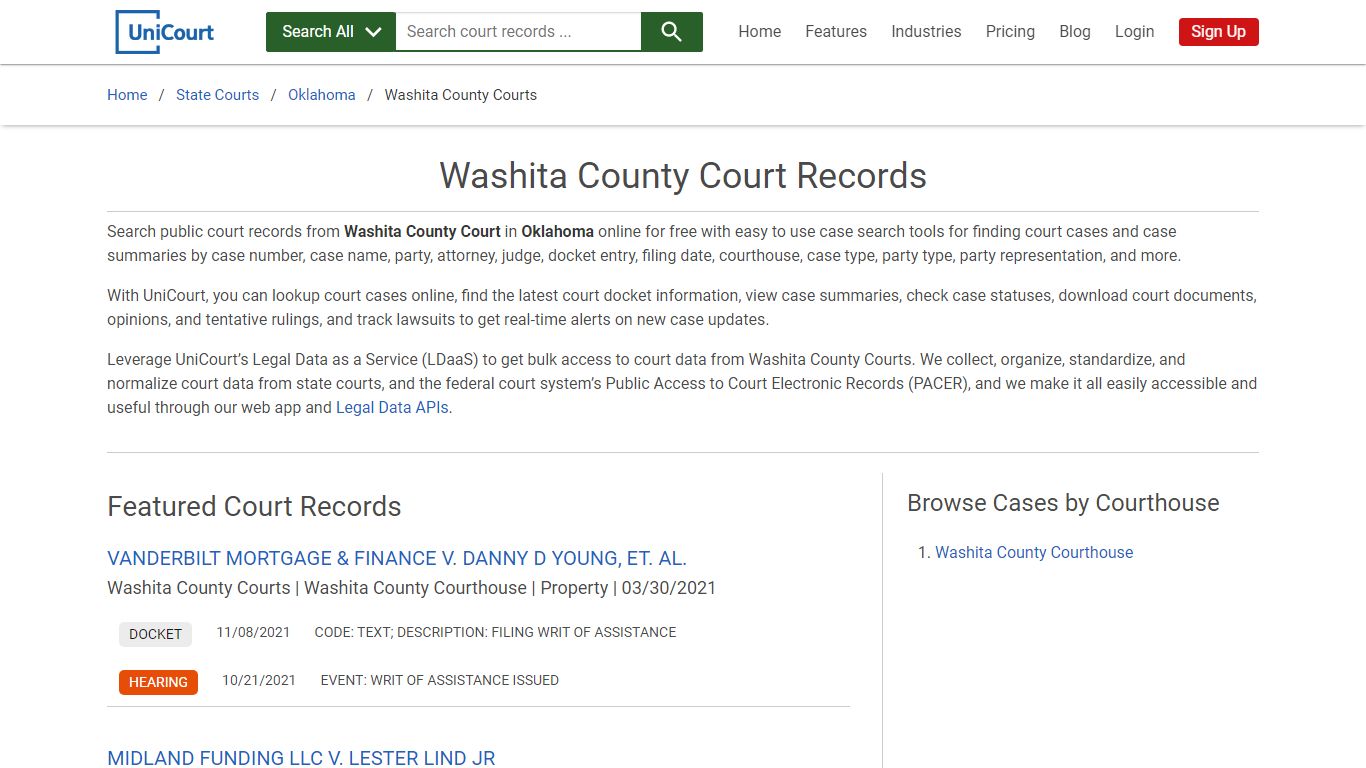Open State Courts breadcrumb link
1366x768 pixels.
click(x=217, y=95)
